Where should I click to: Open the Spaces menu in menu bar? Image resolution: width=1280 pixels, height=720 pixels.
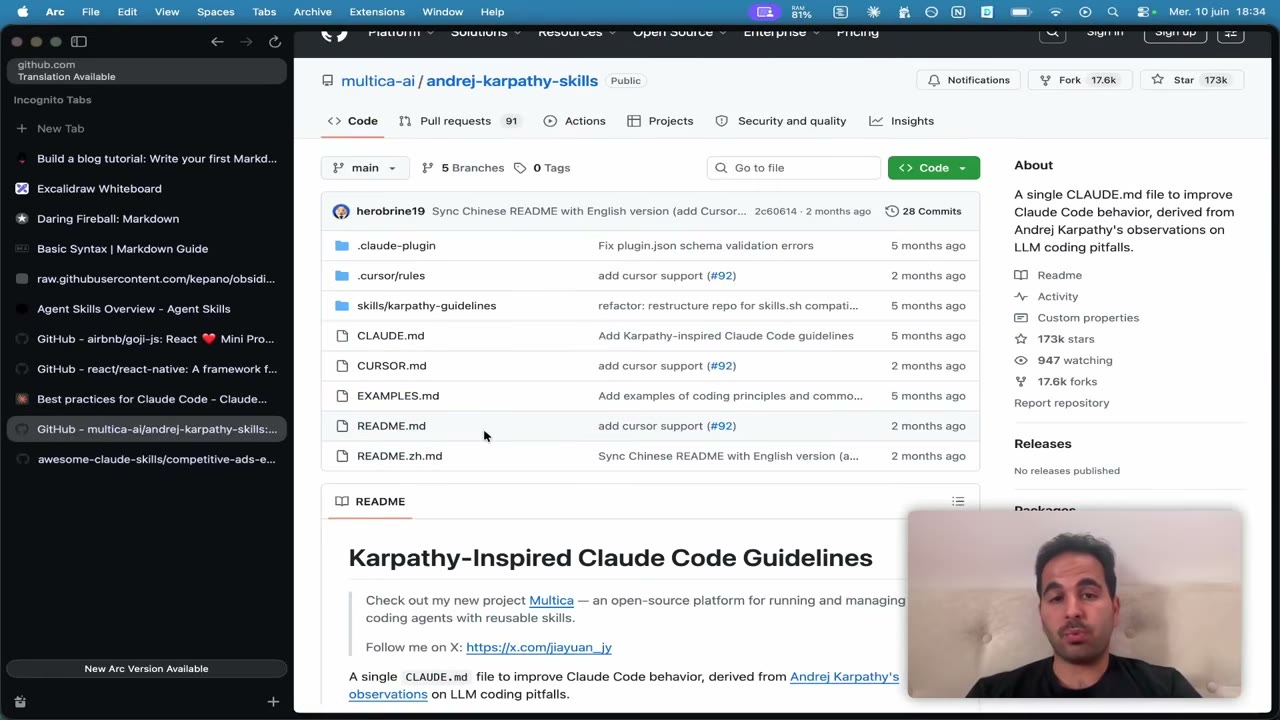pyautogui.click(x=215, y=12)
